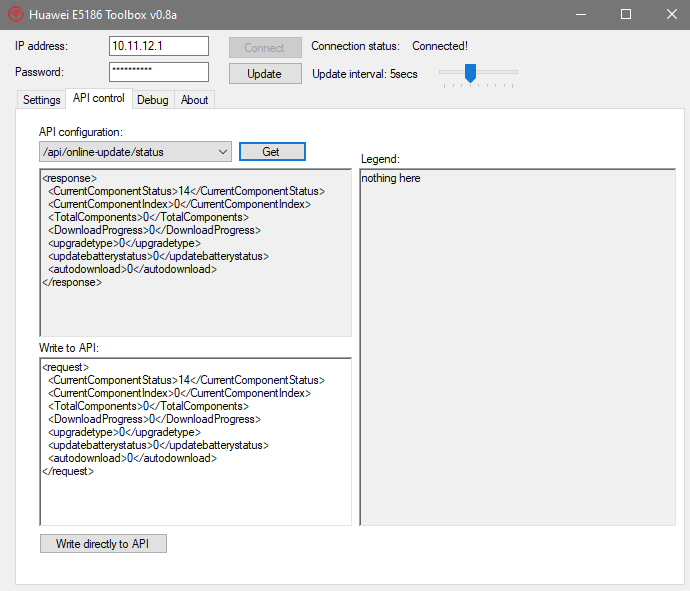
Task: Minimize the Huawei E5186 Toolbox window
Action: click(580, 14)
